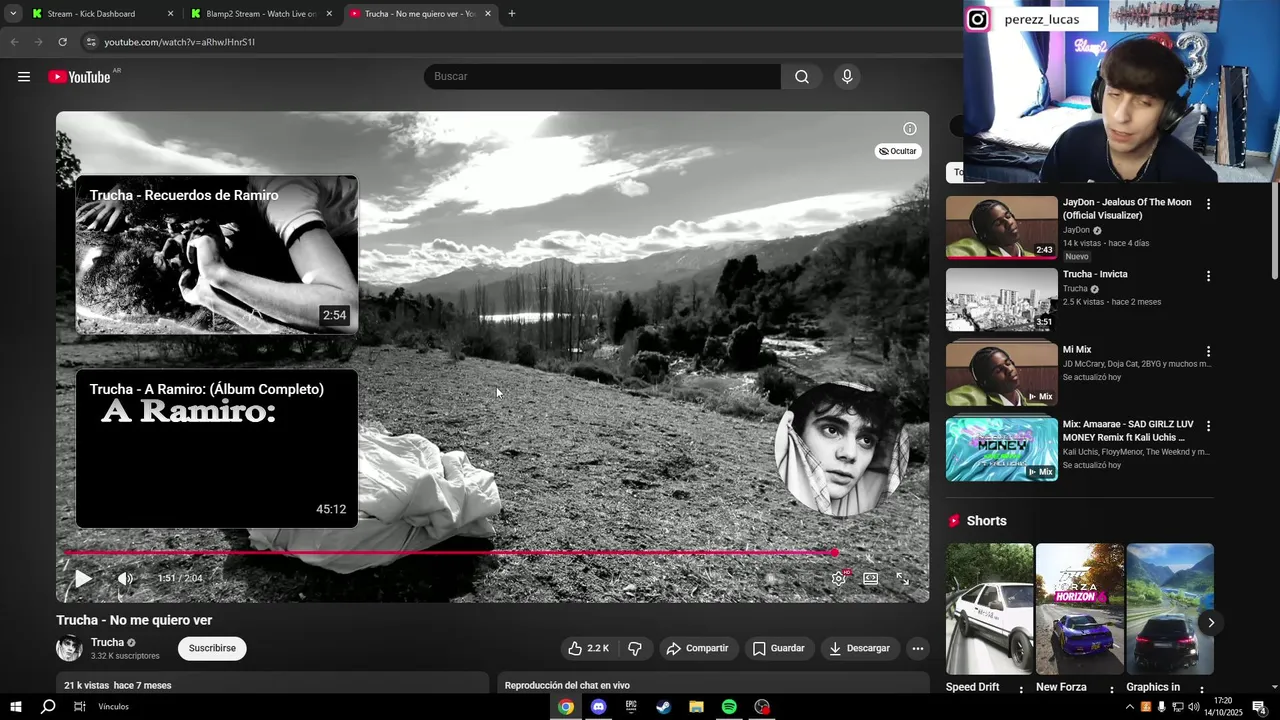Click the JayDon video thumbnail
The image size is (1280, 720).
coord(1001,227)
